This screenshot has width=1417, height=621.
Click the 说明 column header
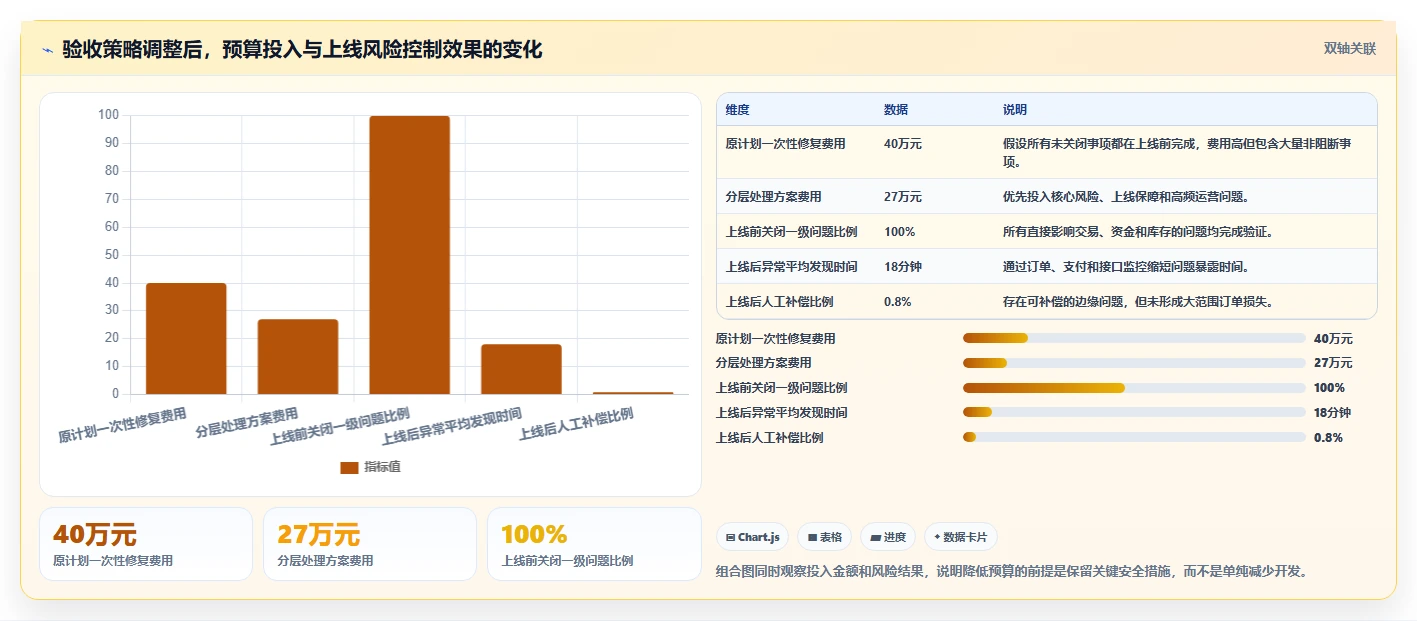click(1015, 109)
